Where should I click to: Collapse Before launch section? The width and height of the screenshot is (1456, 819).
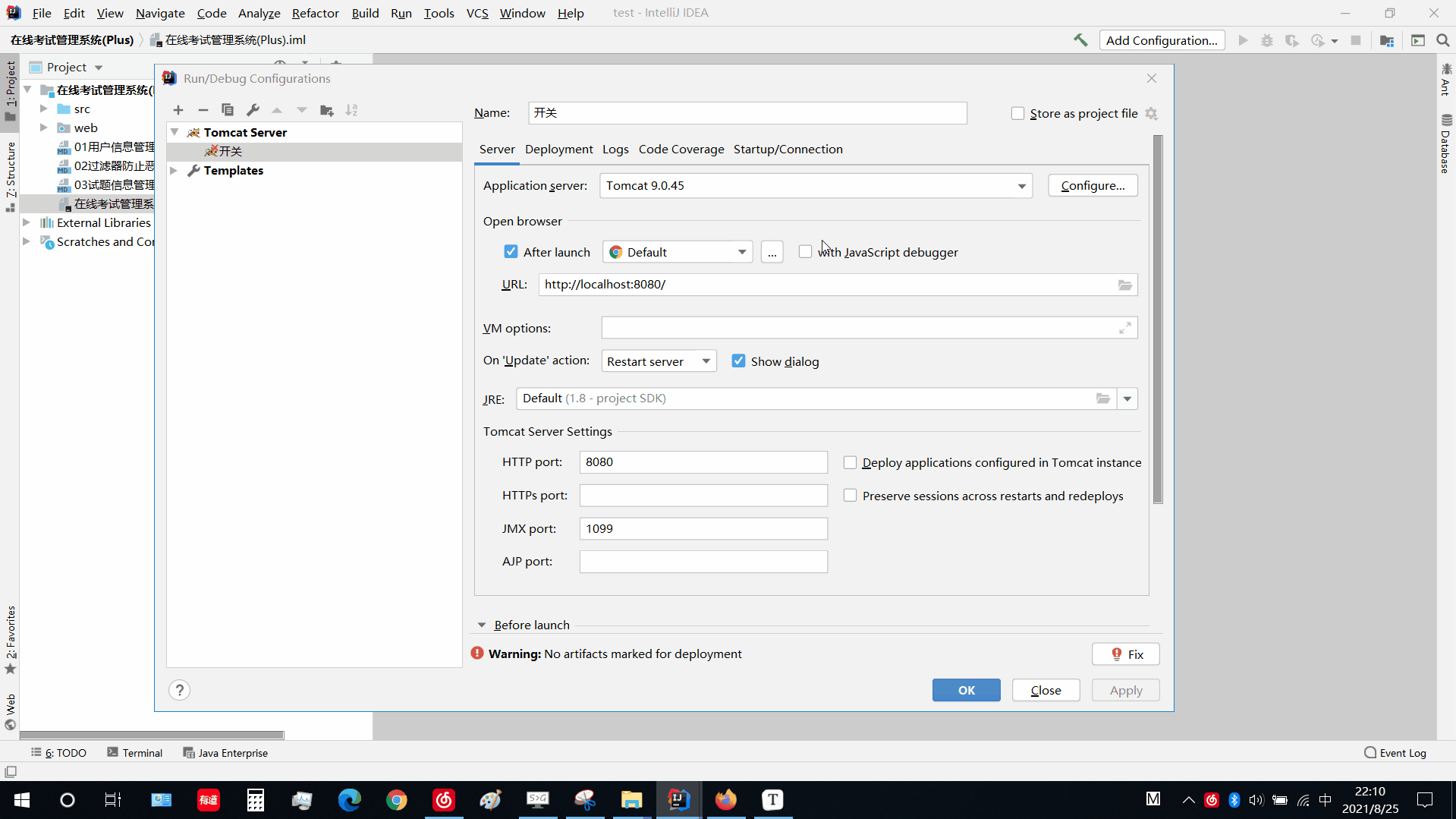482,625
